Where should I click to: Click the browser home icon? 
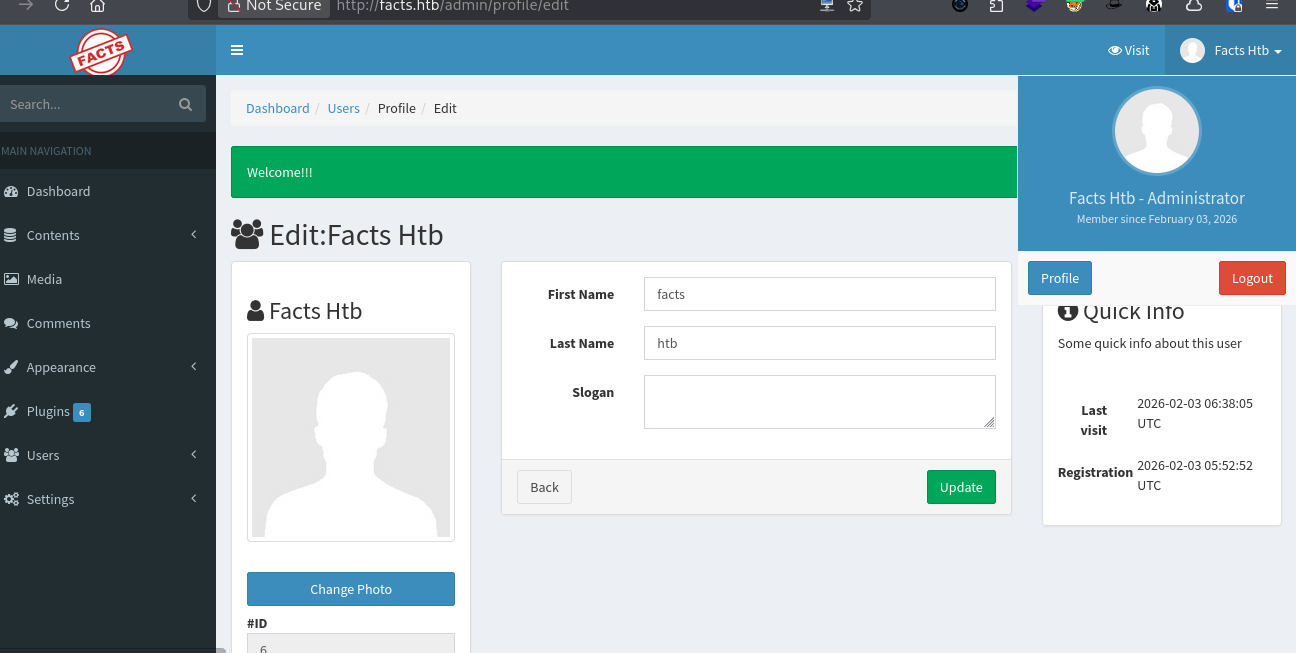tap(97, 6)
